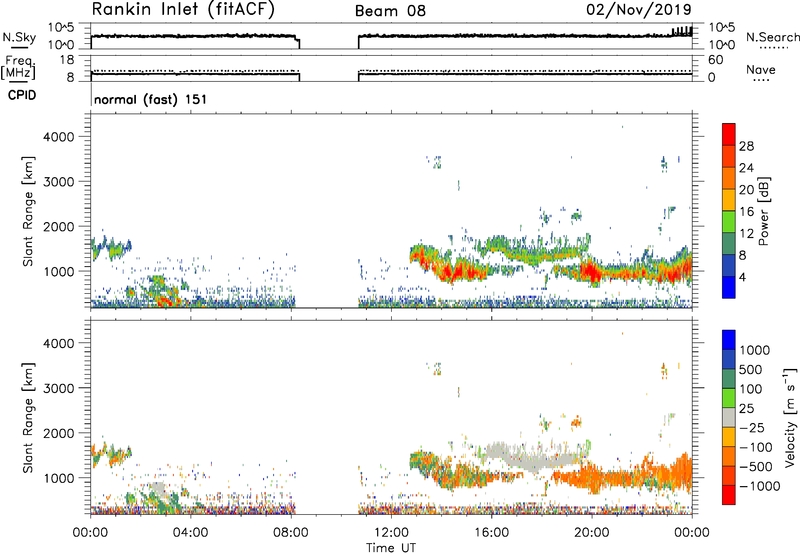
Task: Click the '08:00' time tick label
Action: click(291, 533)
